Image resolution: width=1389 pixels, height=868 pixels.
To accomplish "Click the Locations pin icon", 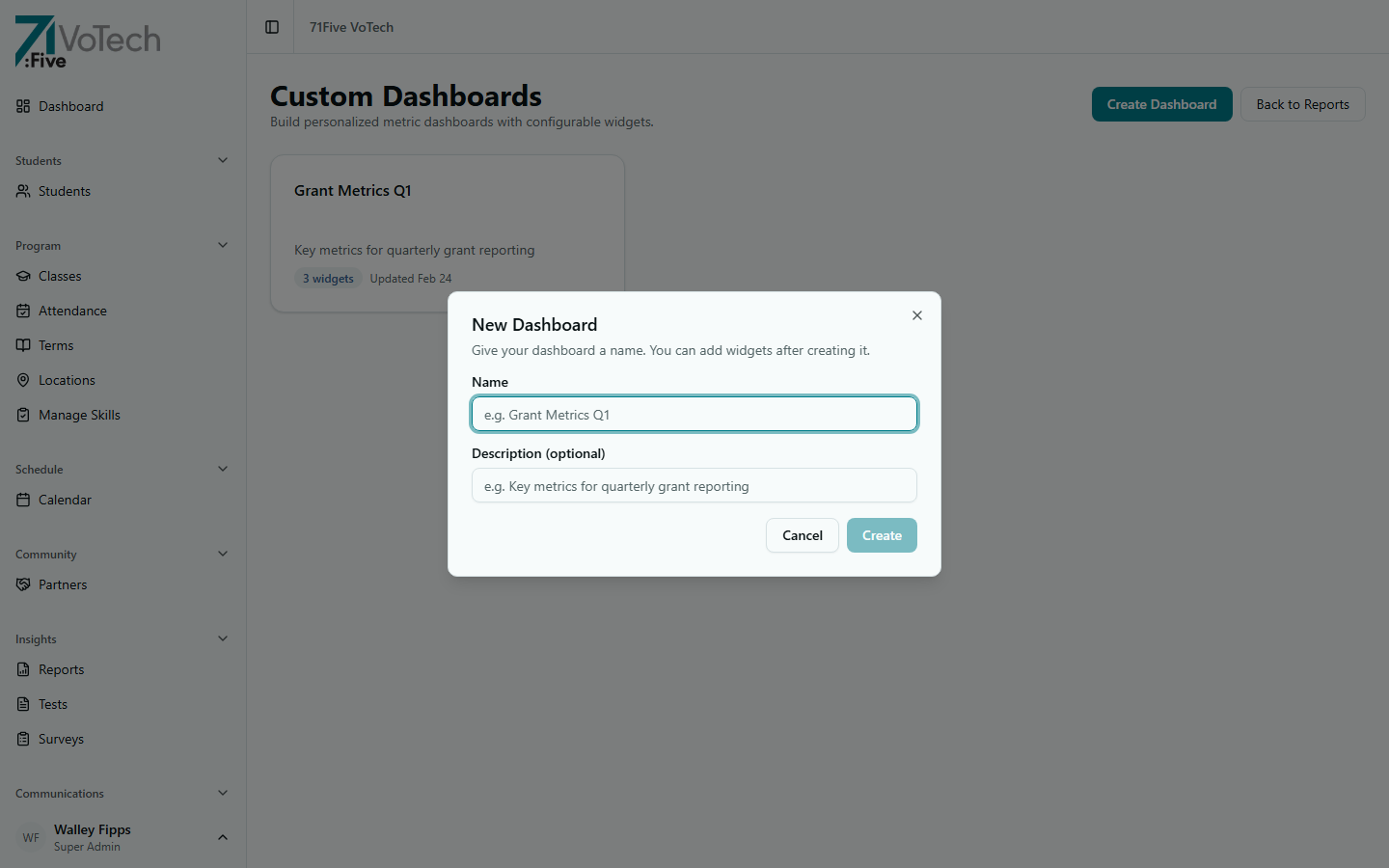I will [x=22, y=380].
